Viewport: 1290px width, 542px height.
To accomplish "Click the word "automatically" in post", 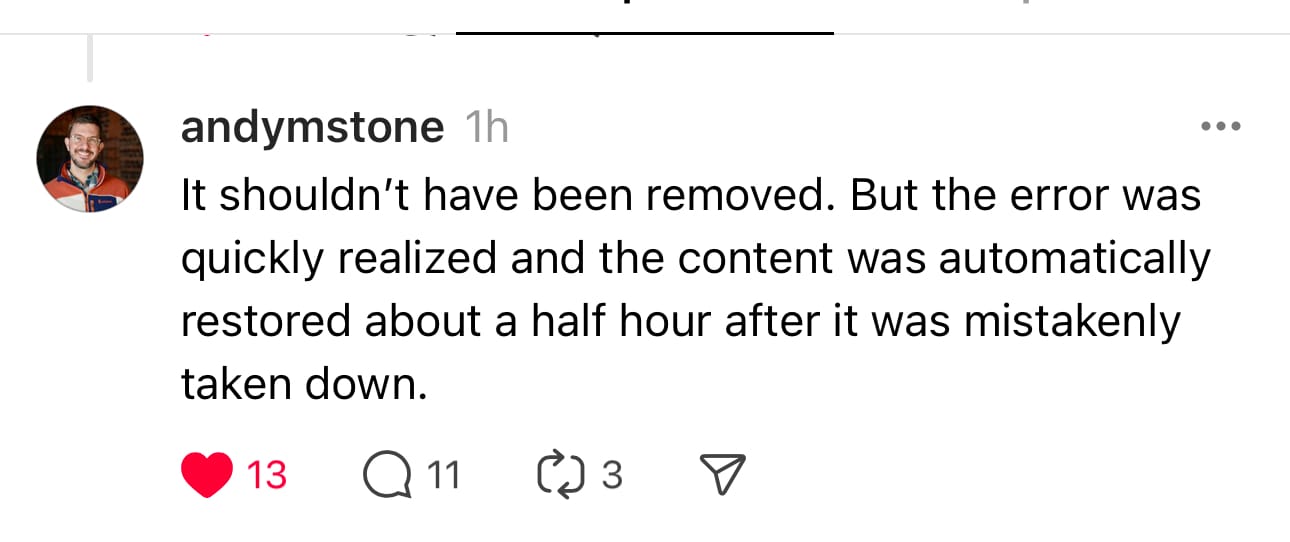I will coord(1074,259).
